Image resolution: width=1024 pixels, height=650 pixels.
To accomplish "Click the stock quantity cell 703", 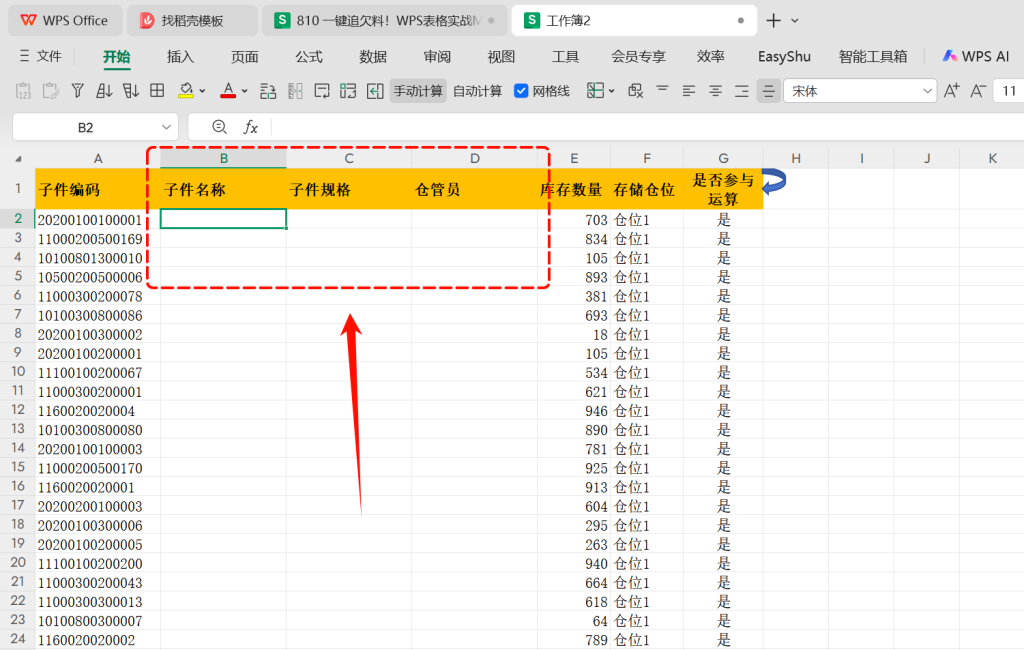I will (x=574, y=219).
